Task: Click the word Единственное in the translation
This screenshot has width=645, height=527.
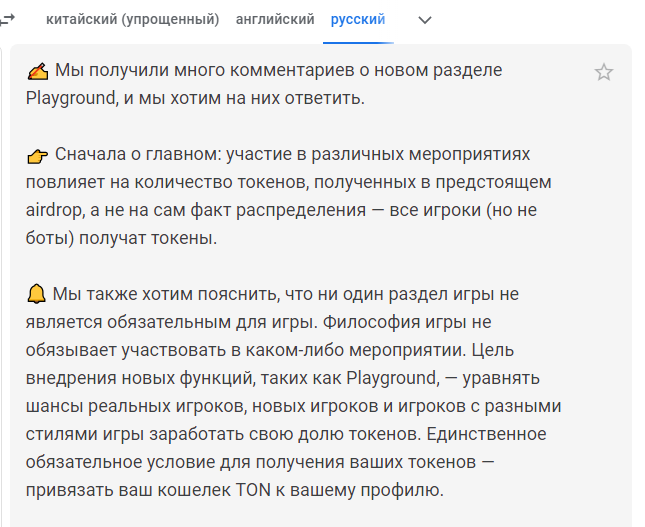Action: tap(486, 434)
